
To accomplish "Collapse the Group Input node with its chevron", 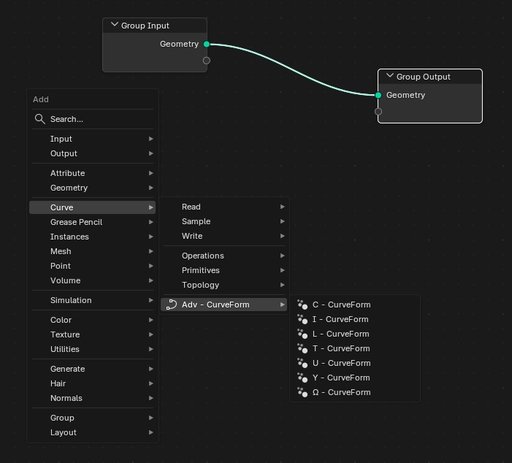I will (114, 25).
